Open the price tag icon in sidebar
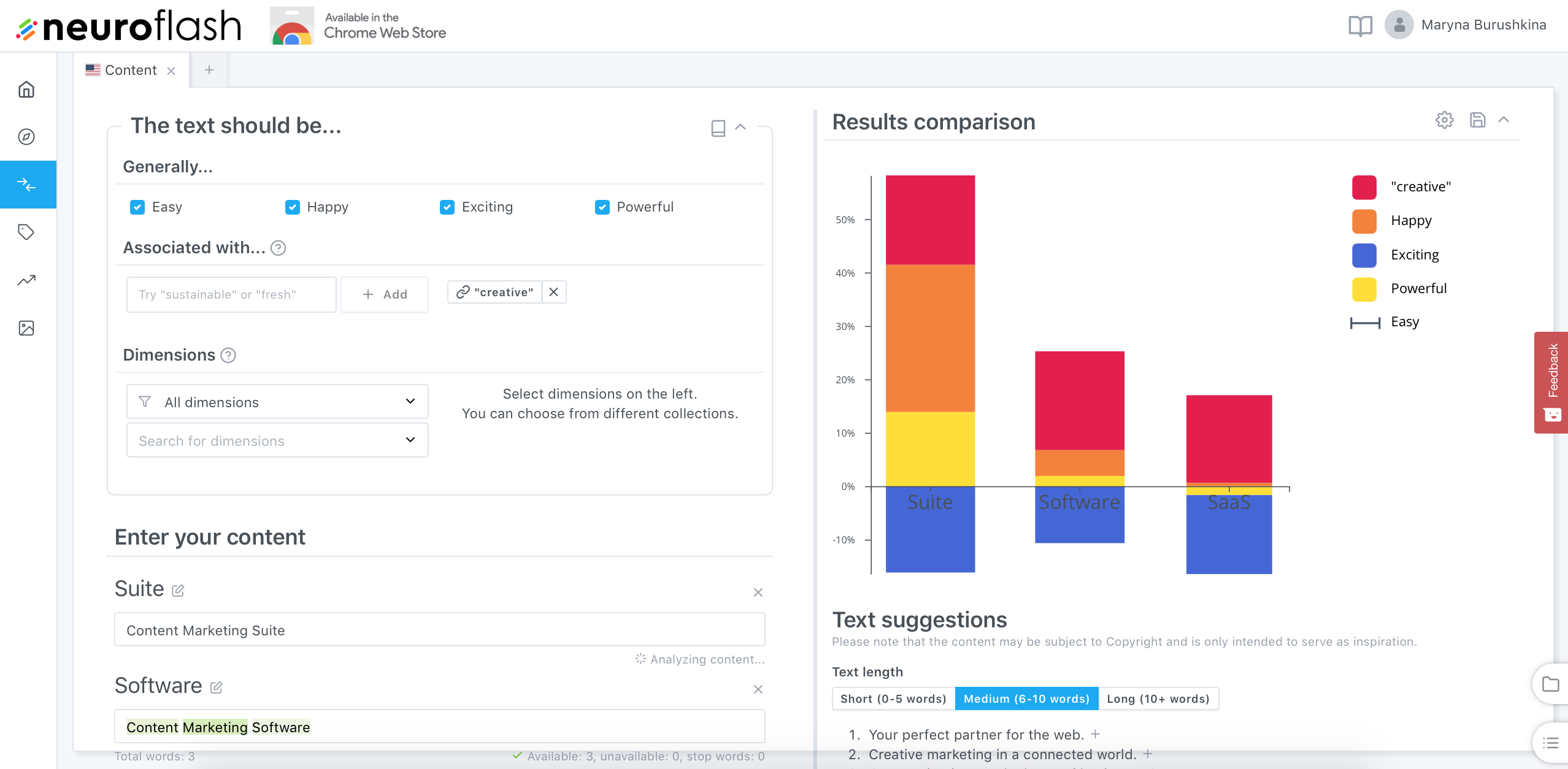Screen dimensions: 1568x769 (26, 232)
